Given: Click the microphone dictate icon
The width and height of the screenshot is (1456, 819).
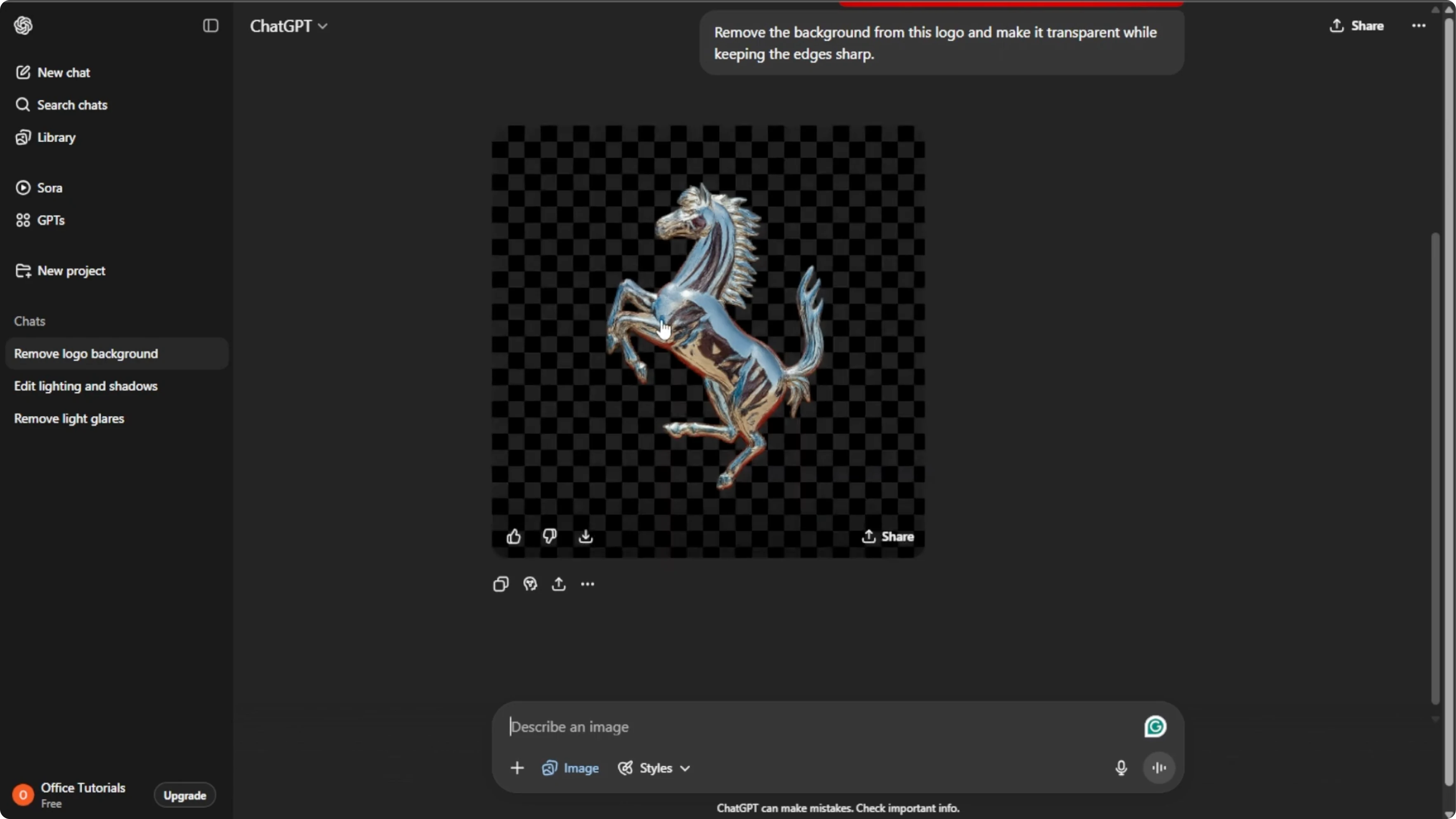Looking at the screenshot, I should click(1122, 767).
